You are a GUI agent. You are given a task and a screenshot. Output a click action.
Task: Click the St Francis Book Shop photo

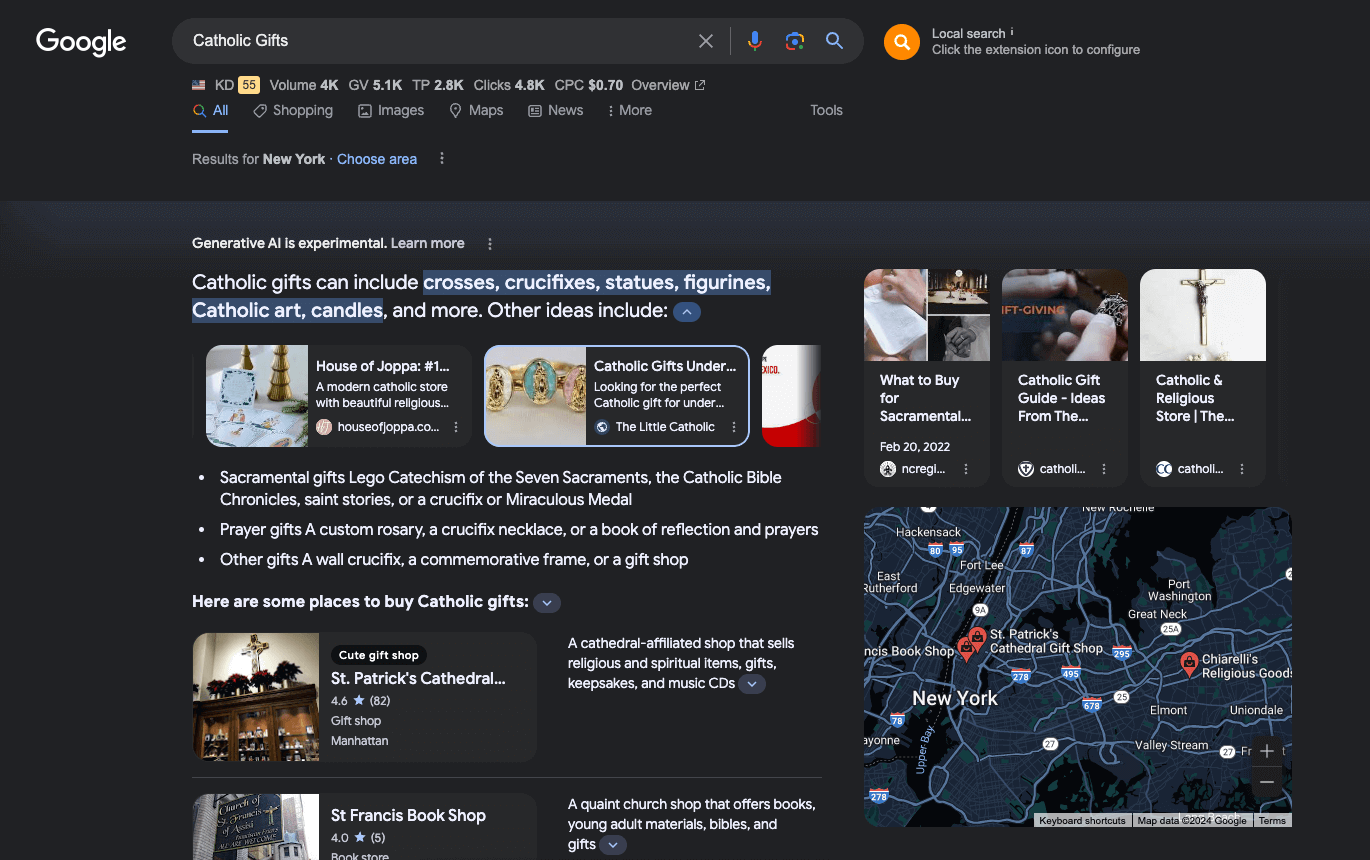coord(256,827)
